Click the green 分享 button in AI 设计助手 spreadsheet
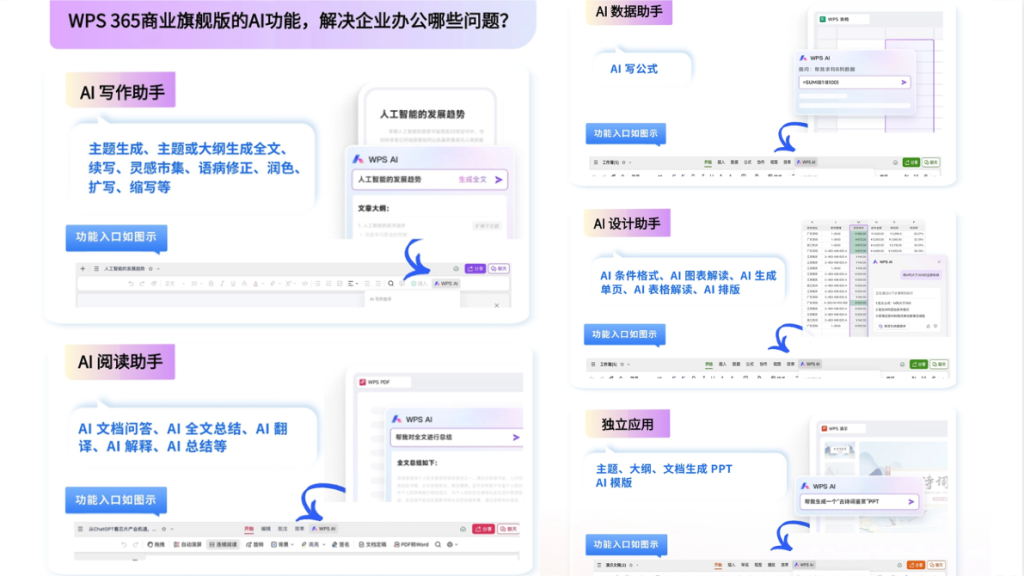Viewport: 1024px width, 576px height. (x=919, y=364)
